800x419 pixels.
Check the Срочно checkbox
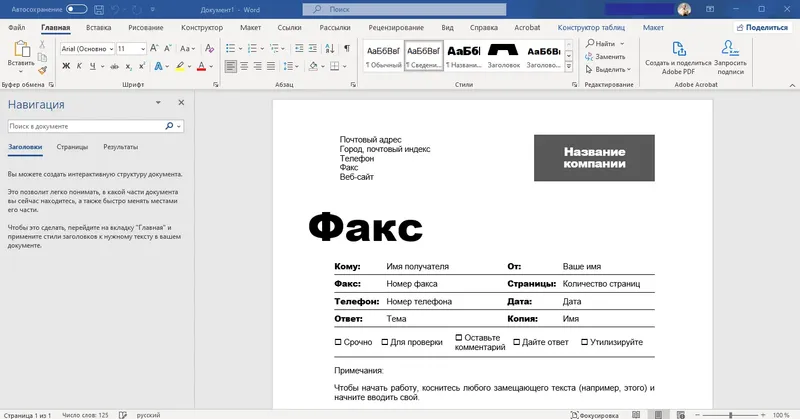tap(338, 342)
